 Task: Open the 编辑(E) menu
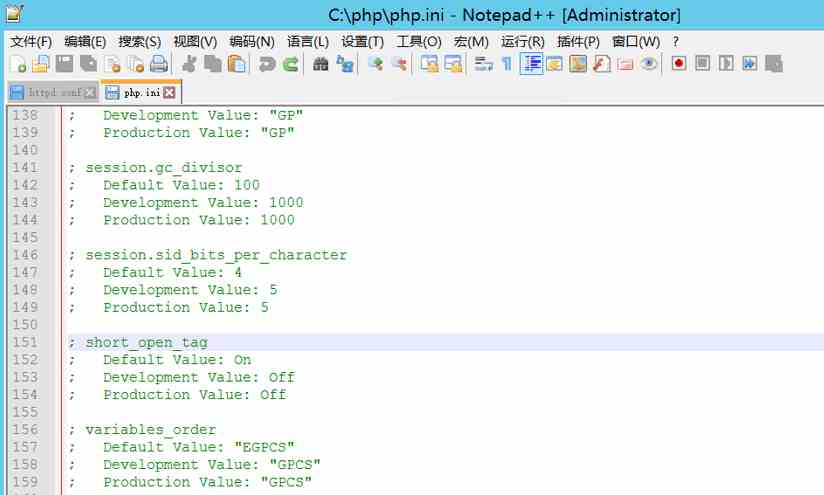tap(85, 42)
